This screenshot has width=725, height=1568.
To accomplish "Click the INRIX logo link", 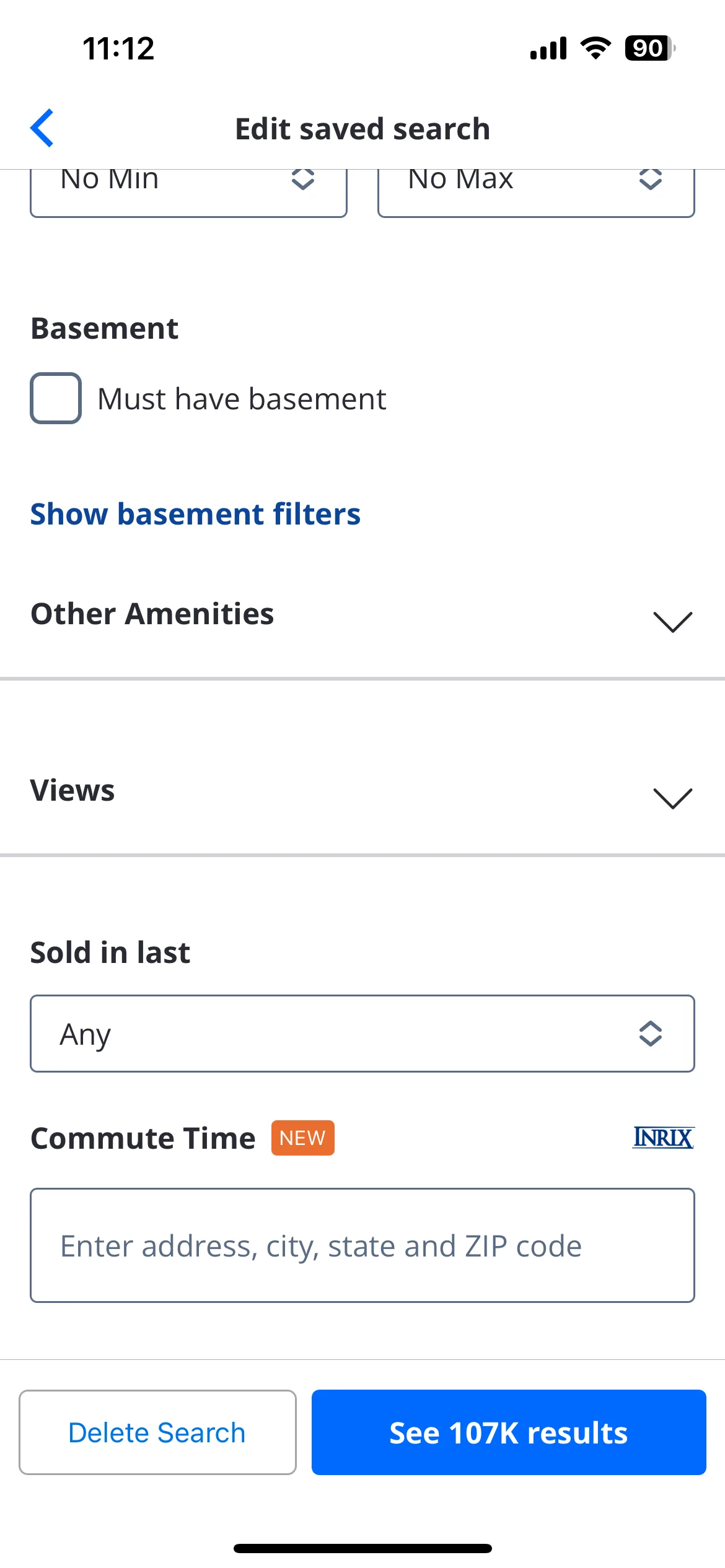I will (663, 1138).
